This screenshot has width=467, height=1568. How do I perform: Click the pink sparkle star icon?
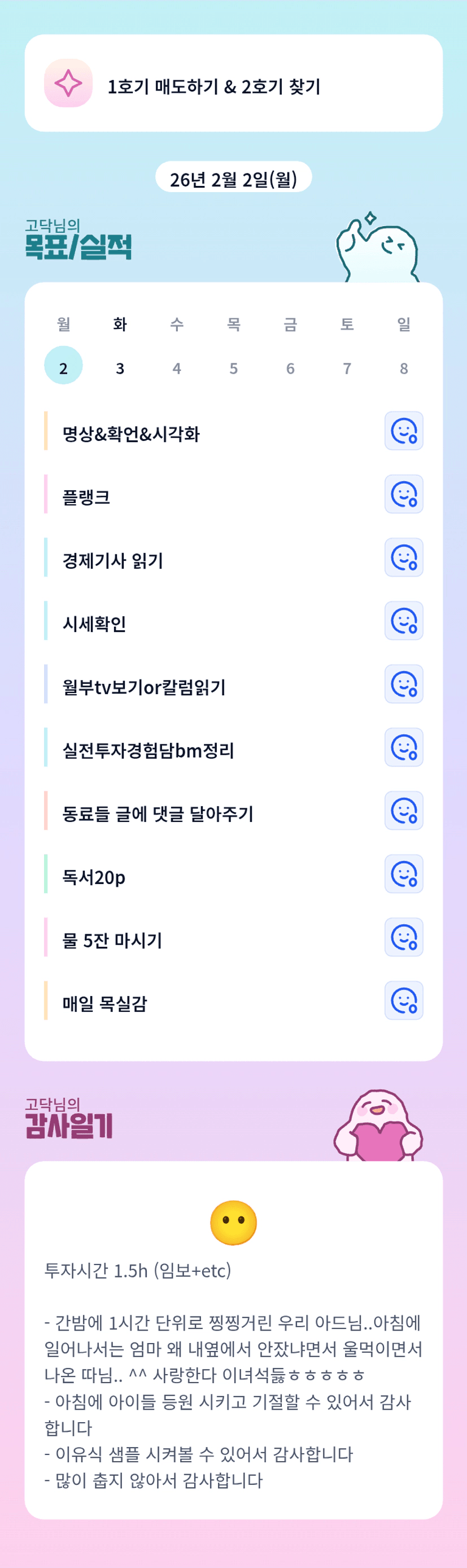[68, 84]
